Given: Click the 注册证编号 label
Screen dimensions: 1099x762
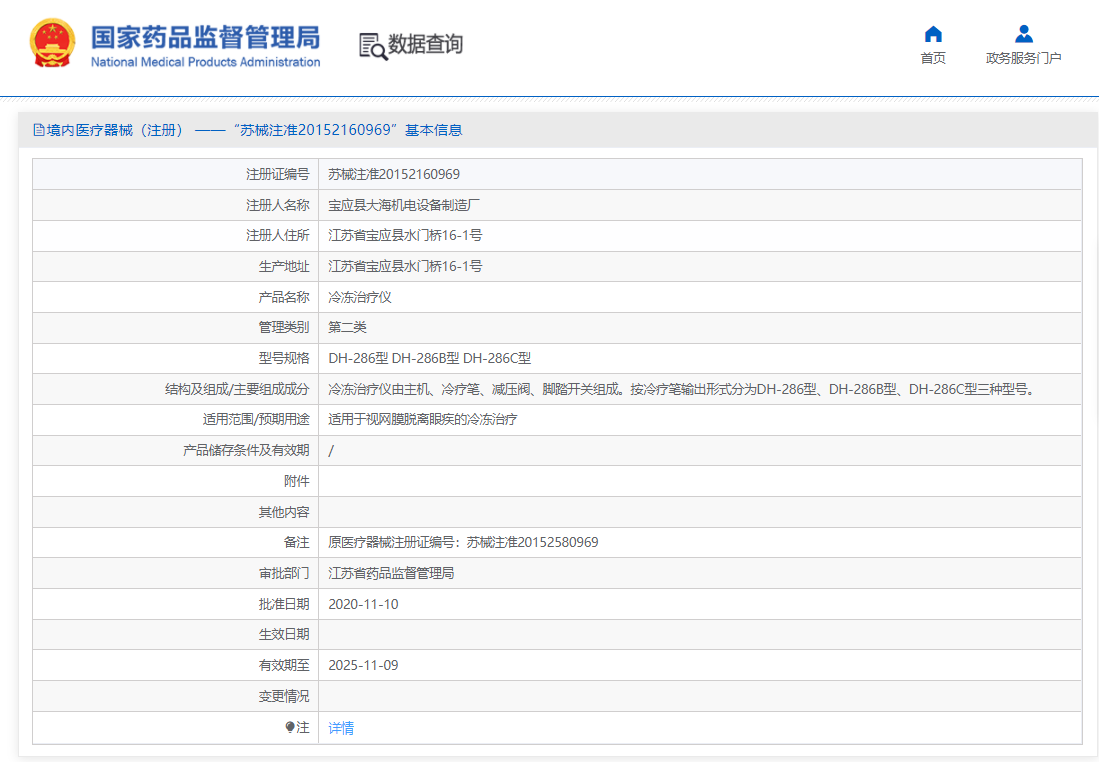Looking at the screenshot, I should [x=278, y=174].
